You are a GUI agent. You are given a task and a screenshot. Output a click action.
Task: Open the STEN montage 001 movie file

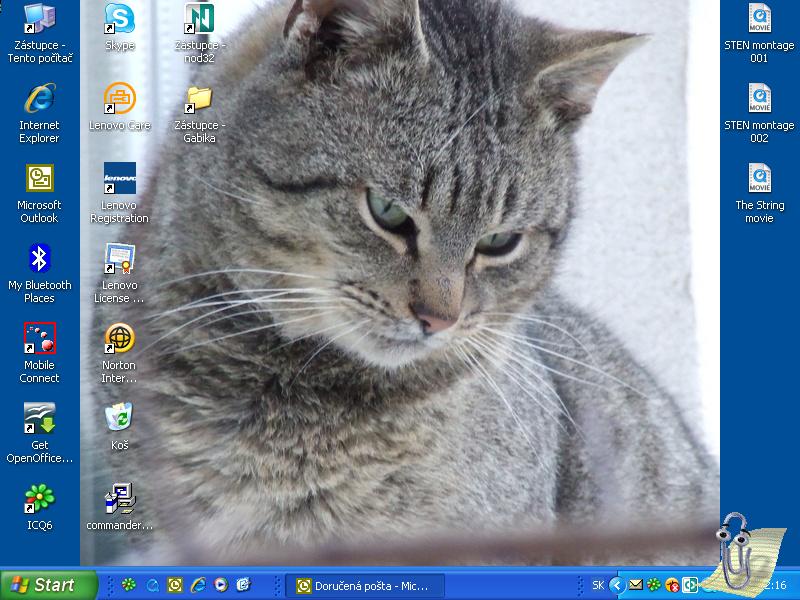pos(759,19)
